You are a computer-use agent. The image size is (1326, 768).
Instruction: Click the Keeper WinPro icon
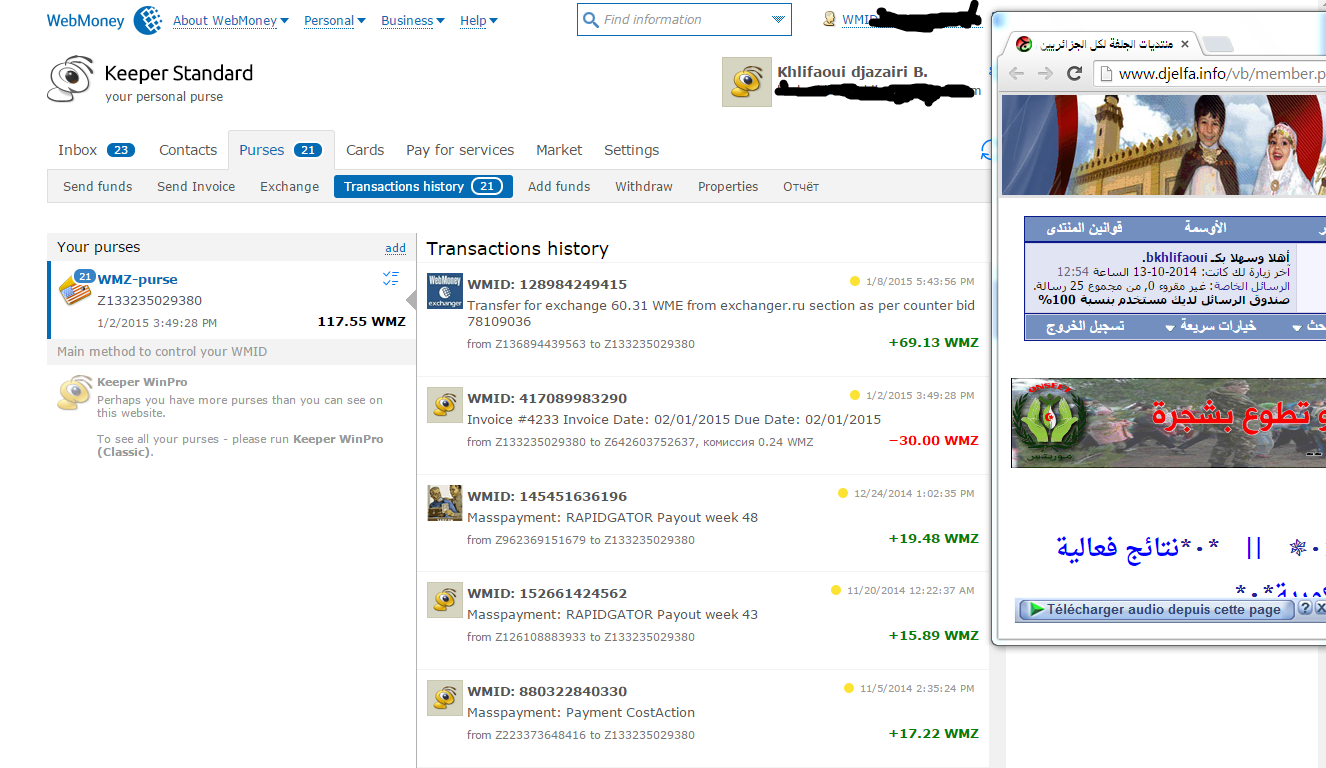point(74,393)
